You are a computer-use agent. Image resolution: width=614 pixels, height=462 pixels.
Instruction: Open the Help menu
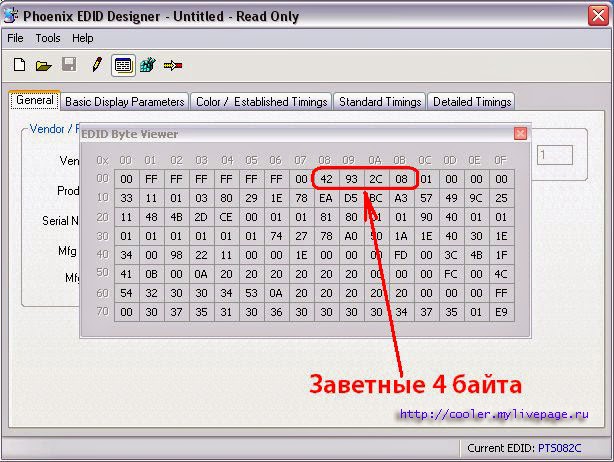click(x=83, y=38)
